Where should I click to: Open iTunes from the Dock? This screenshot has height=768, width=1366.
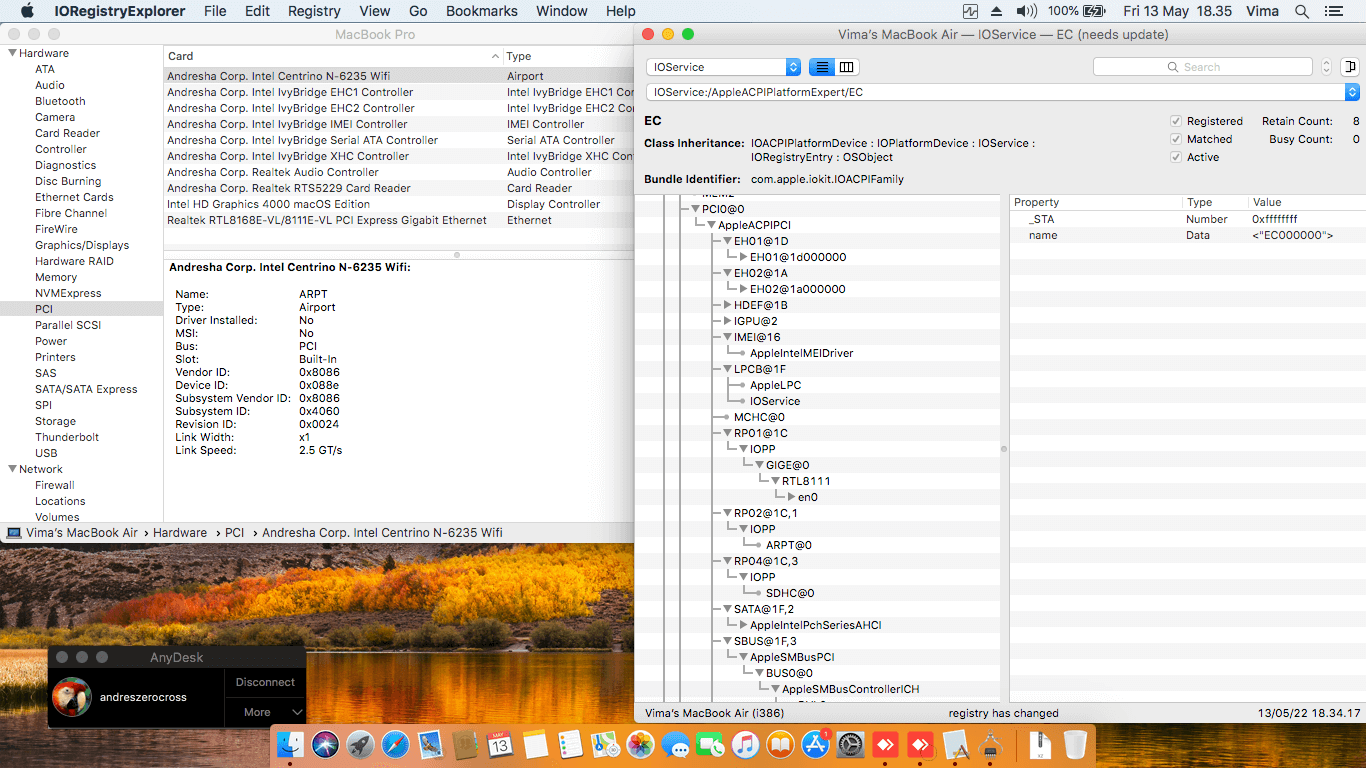coord(745,744)
